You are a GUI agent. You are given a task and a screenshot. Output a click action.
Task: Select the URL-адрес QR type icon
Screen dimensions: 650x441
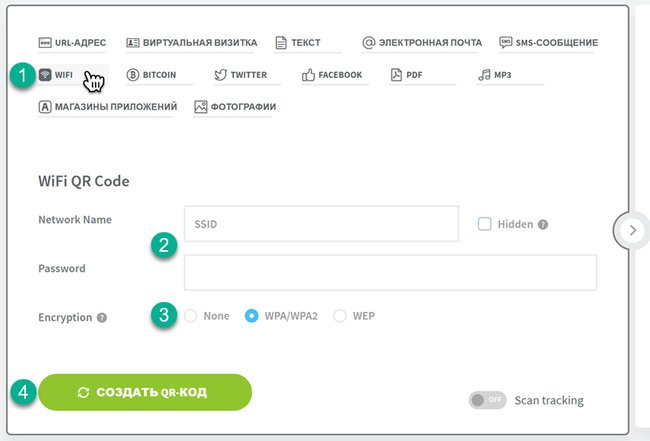[45, 42]
